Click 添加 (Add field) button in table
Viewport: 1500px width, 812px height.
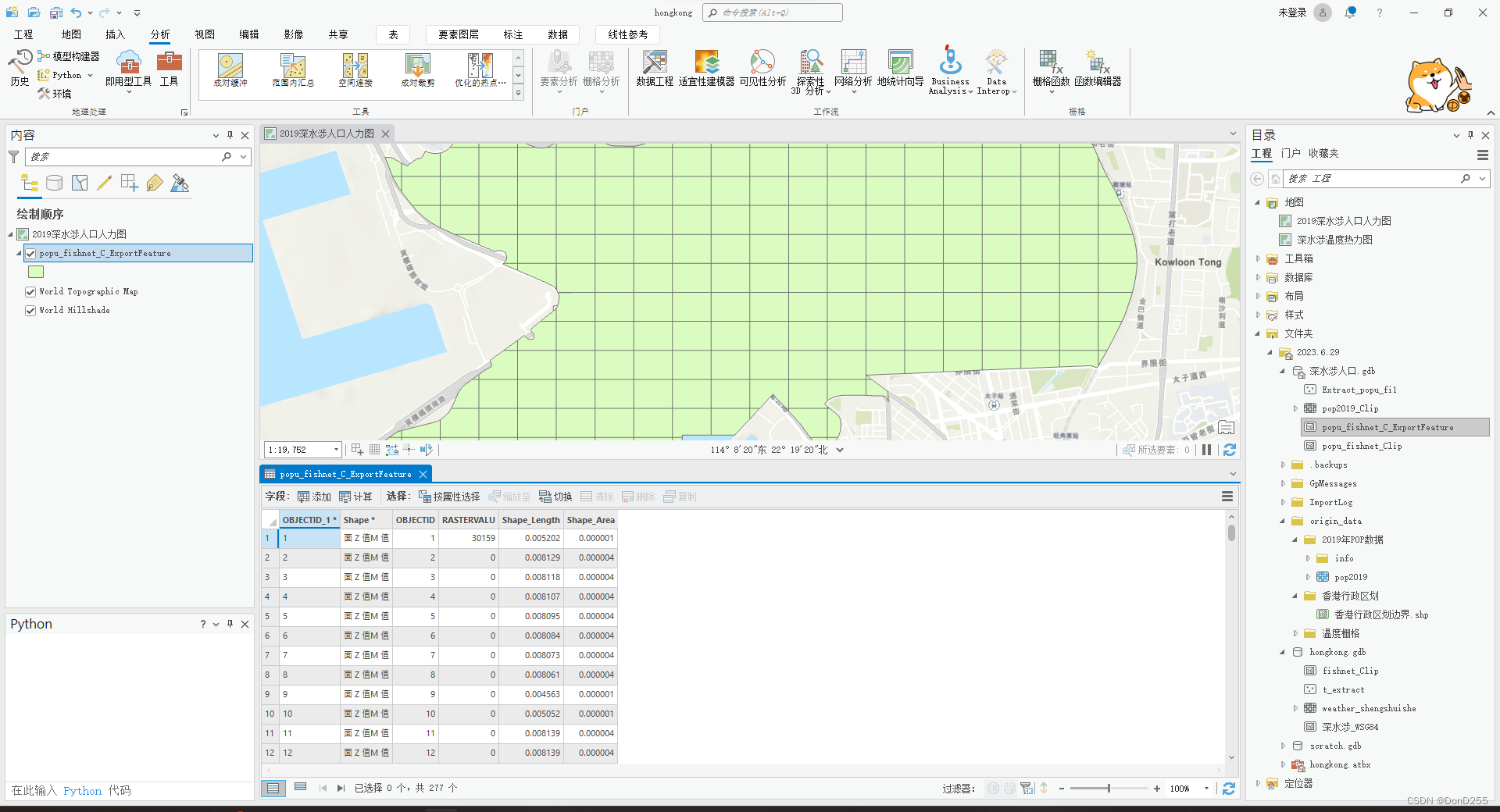point(314,497)
